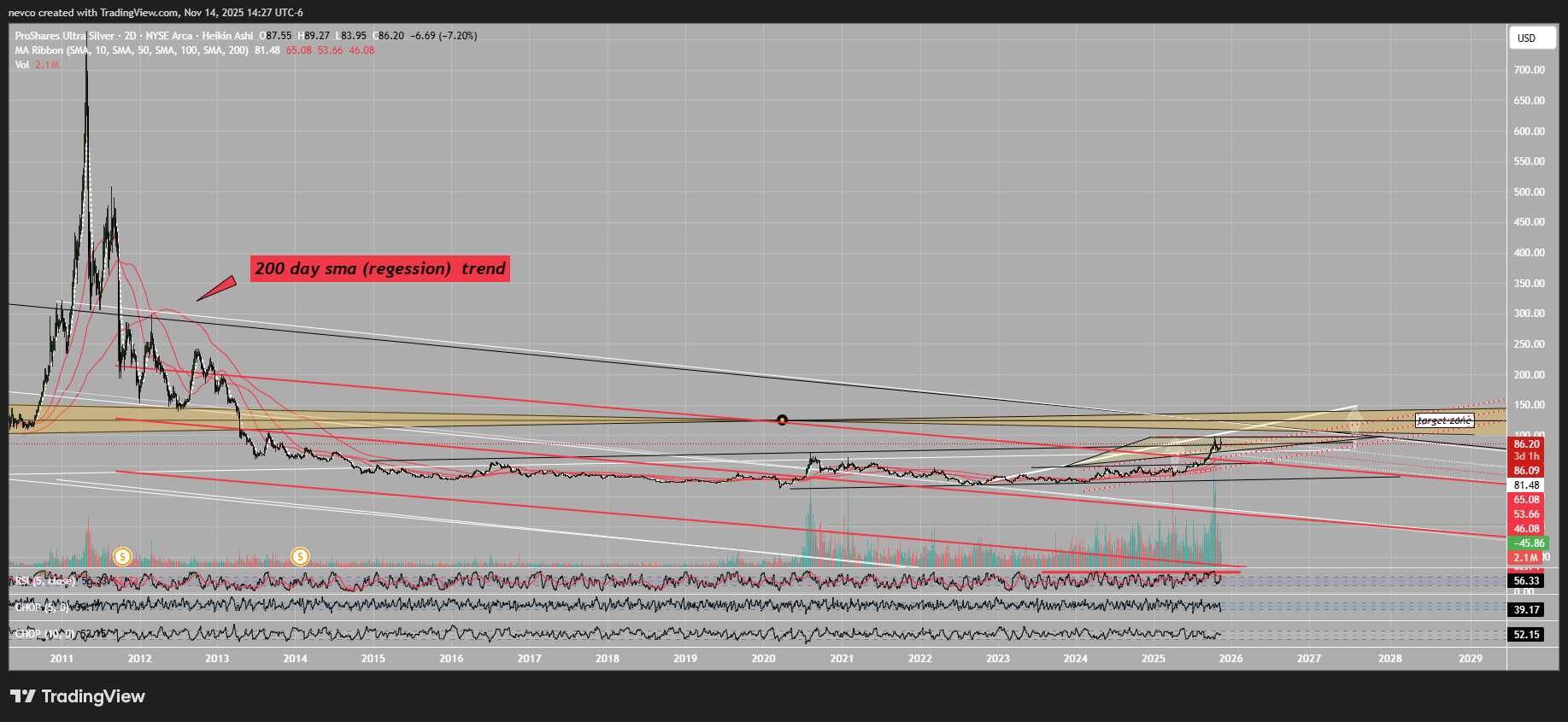Click the 53.66 SMA price label
The image size is (1568, 722).
click(x=1527, y=514)
